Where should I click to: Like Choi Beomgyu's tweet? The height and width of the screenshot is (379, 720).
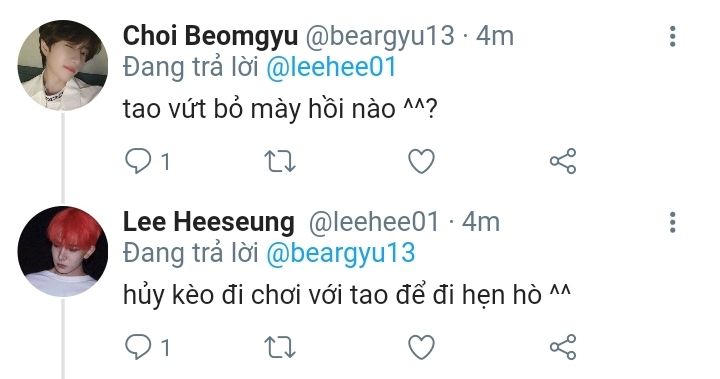coord(422,161)
